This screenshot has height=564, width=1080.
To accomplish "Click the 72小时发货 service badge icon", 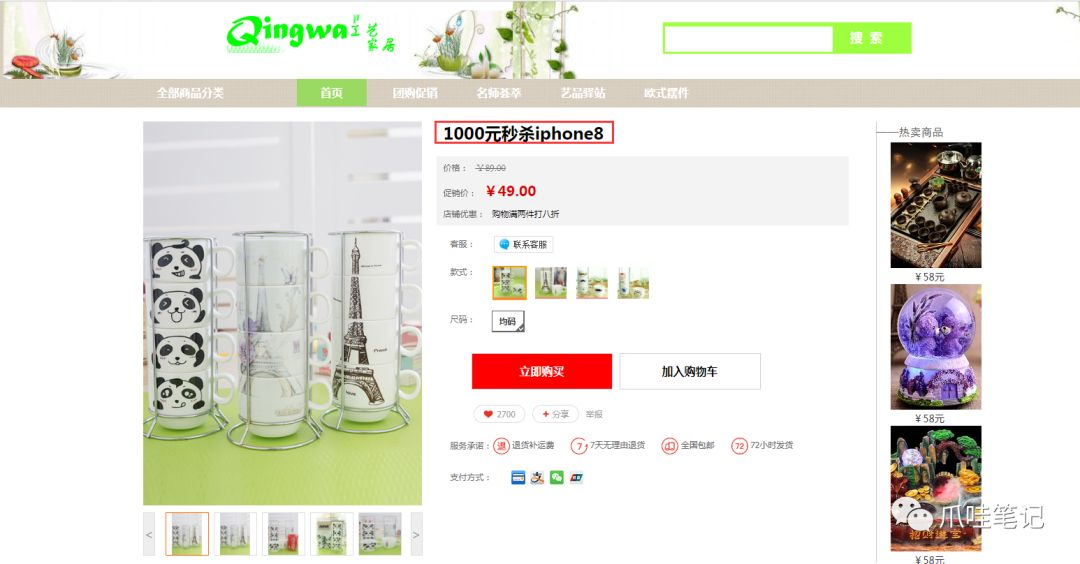I will coord(739,446).
